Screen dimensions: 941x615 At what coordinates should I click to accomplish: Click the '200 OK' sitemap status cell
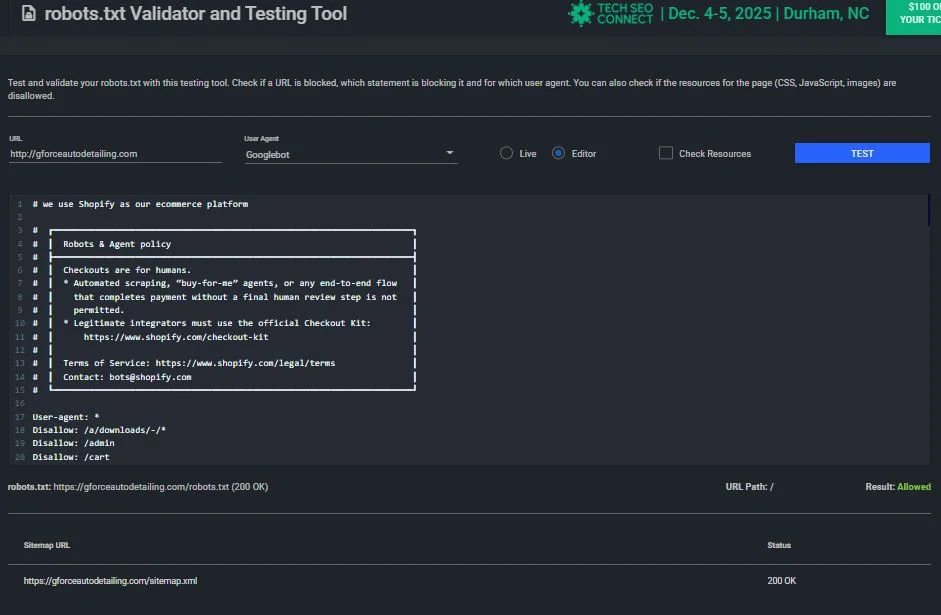[x=781, y=581]
